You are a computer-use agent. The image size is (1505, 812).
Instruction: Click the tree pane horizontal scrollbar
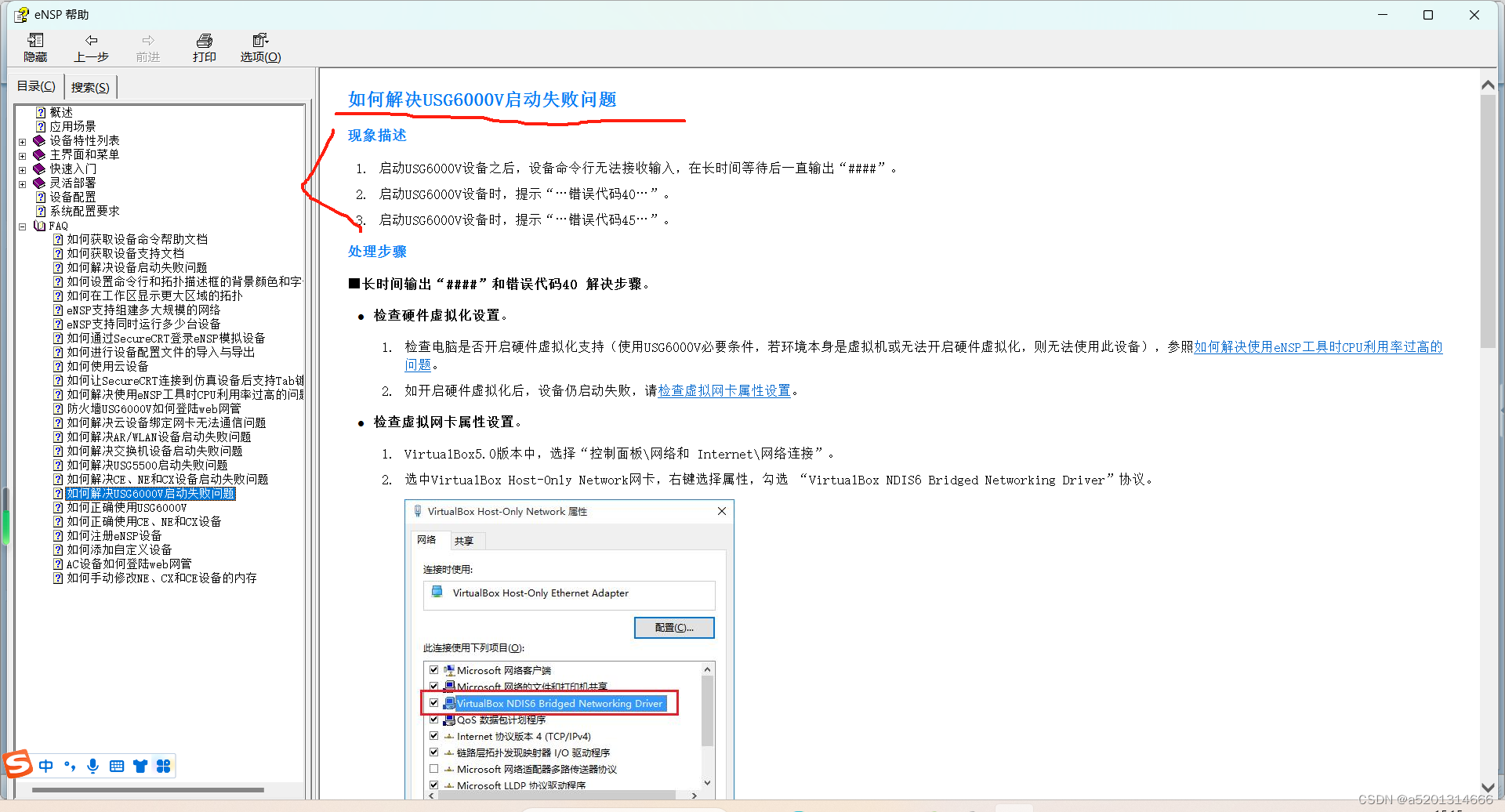147,790
